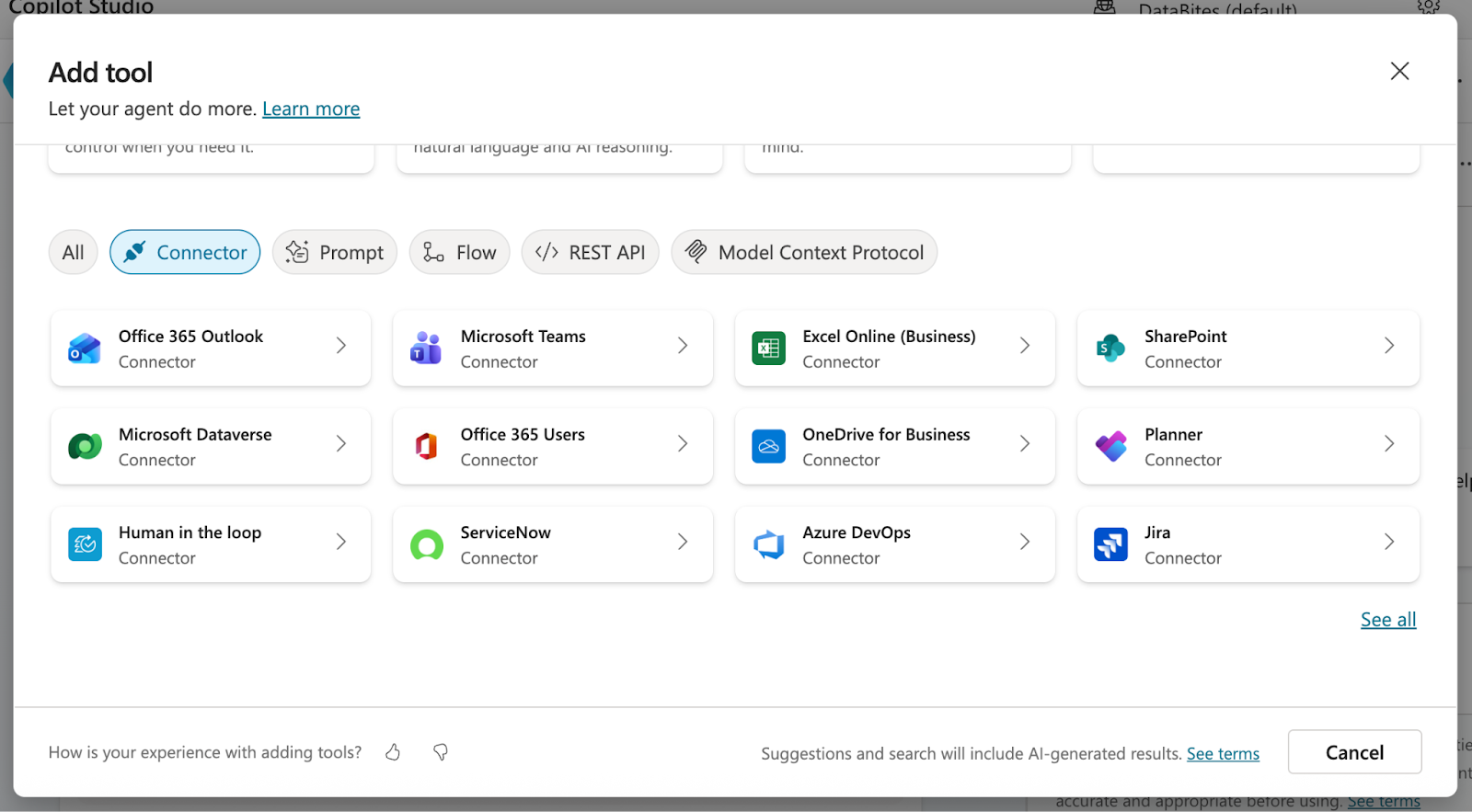Expand the Jira connector chevron
This screenshot has height=812, width=1472.
[1389, 542]
